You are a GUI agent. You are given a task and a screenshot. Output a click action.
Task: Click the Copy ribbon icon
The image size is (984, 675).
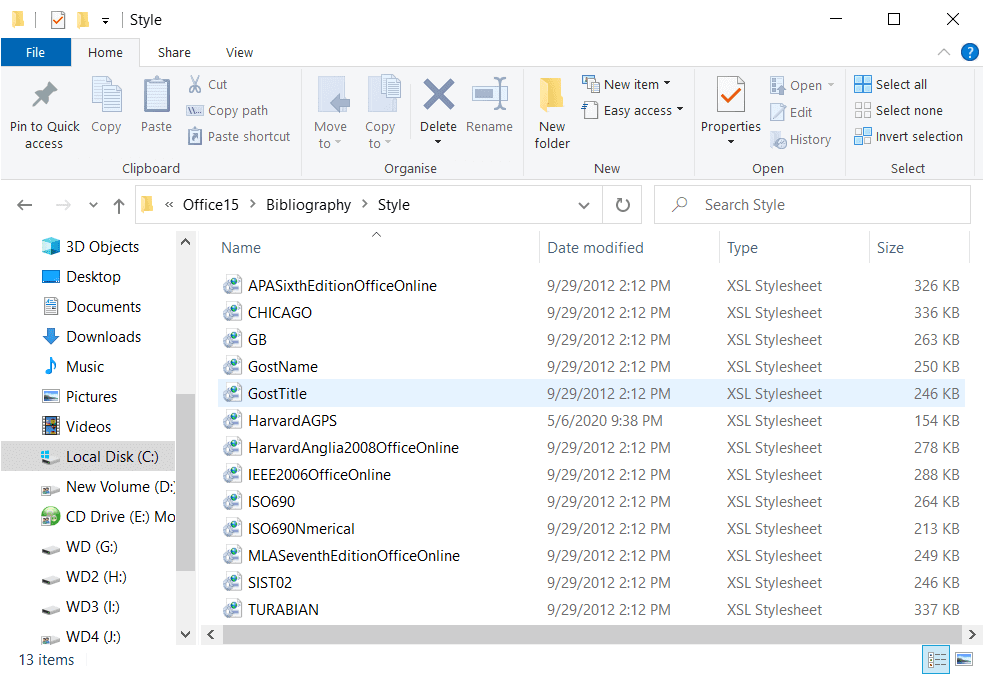click(x=106, y=95)
